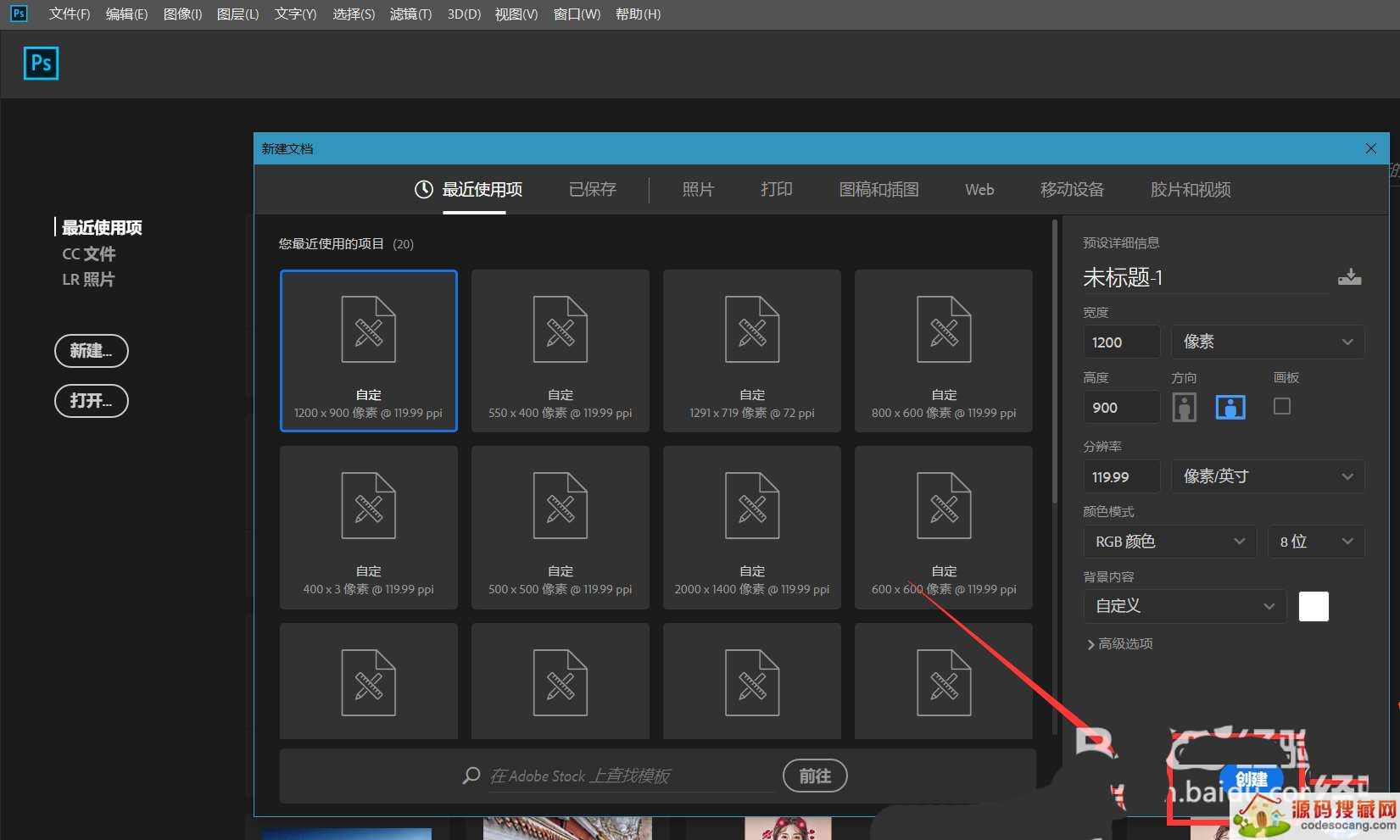Open the 图像(I) menu
This screenshot has width=1400, height=840.
182,14
